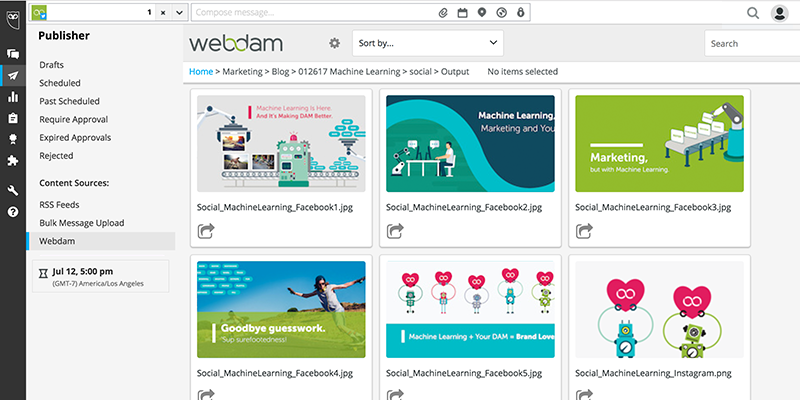800x400 pixels.
Task: Click the magnifier search icon at top right
Action: click(753, 13)
